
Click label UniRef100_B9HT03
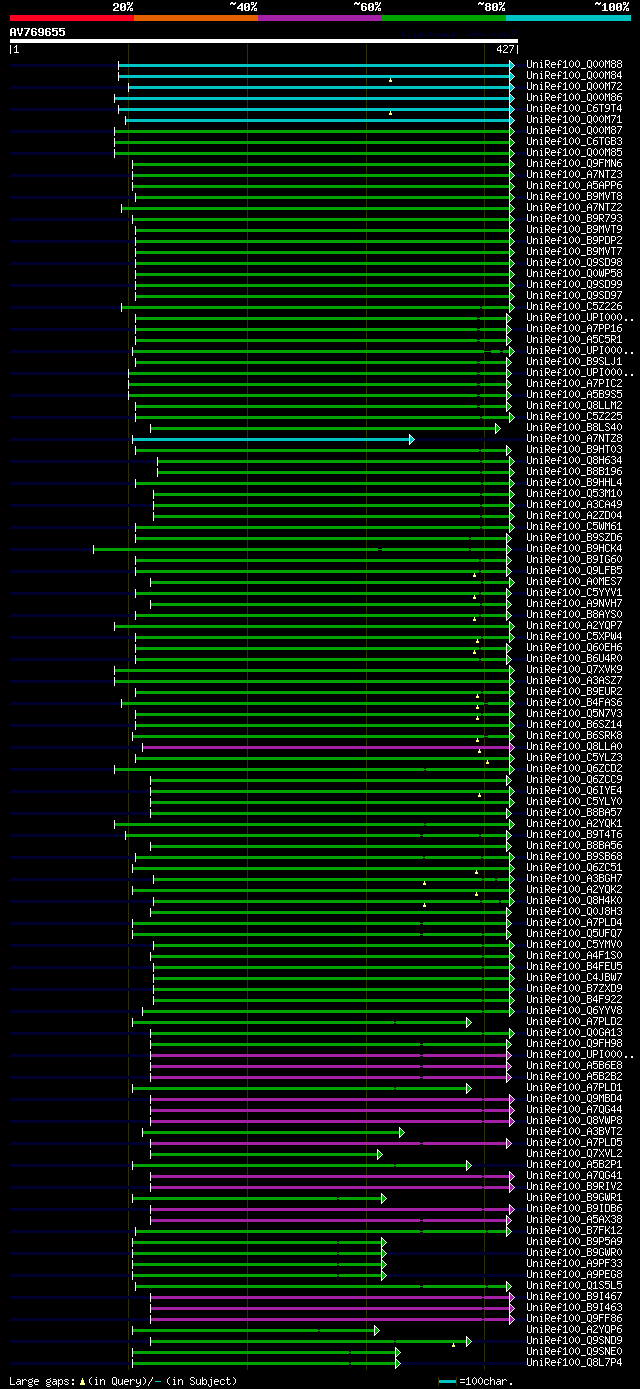click(574, 450)
